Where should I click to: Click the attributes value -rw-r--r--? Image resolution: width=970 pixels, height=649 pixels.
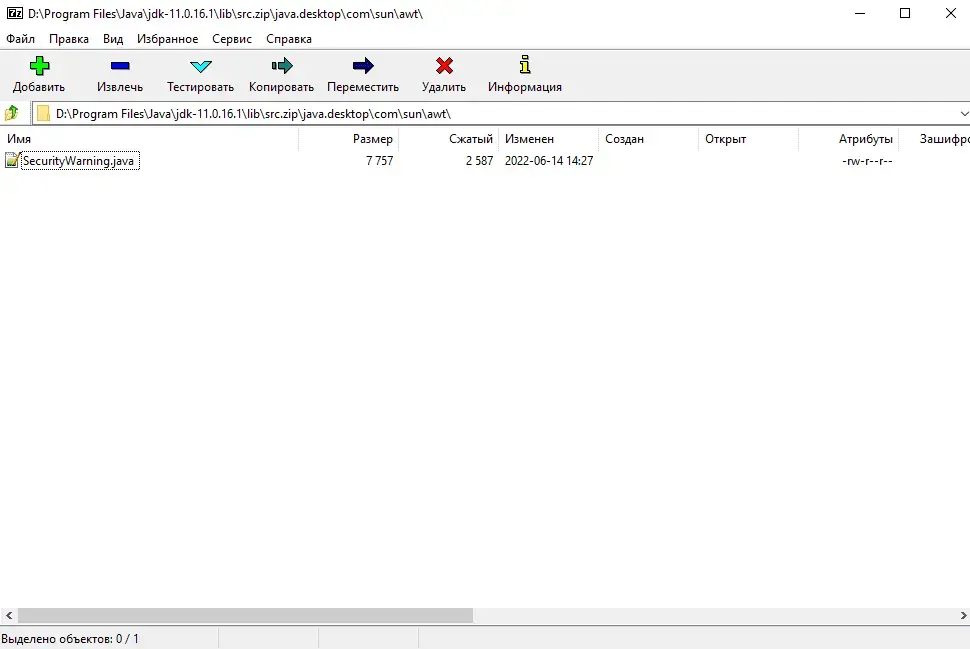pos(867,161)
